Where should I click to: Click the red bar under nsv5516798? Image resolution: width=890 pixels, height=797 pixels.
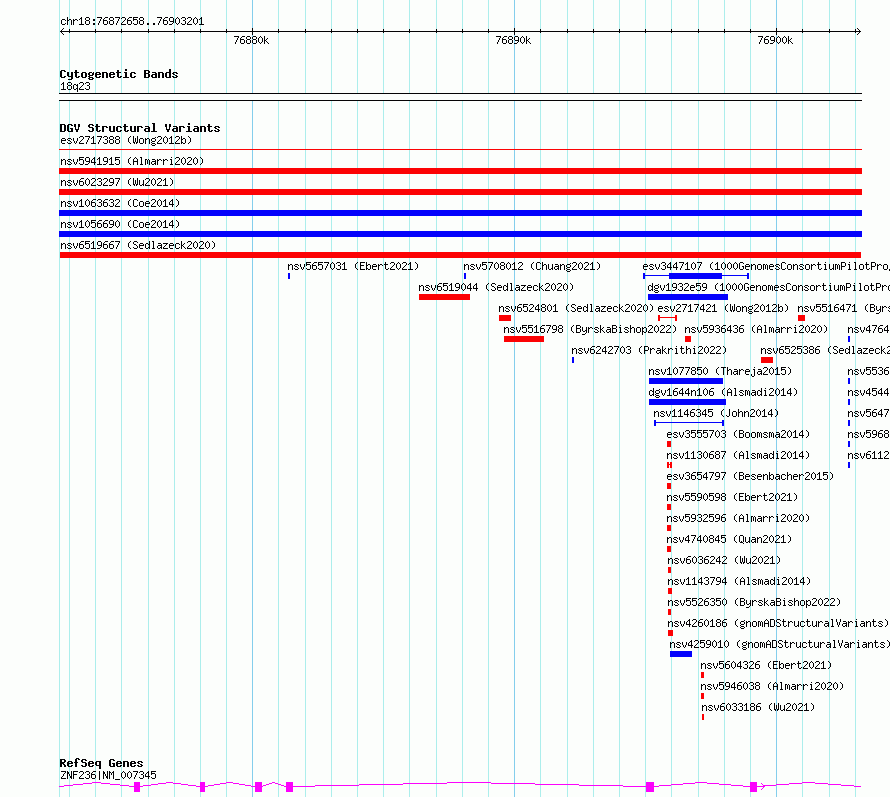524,339
